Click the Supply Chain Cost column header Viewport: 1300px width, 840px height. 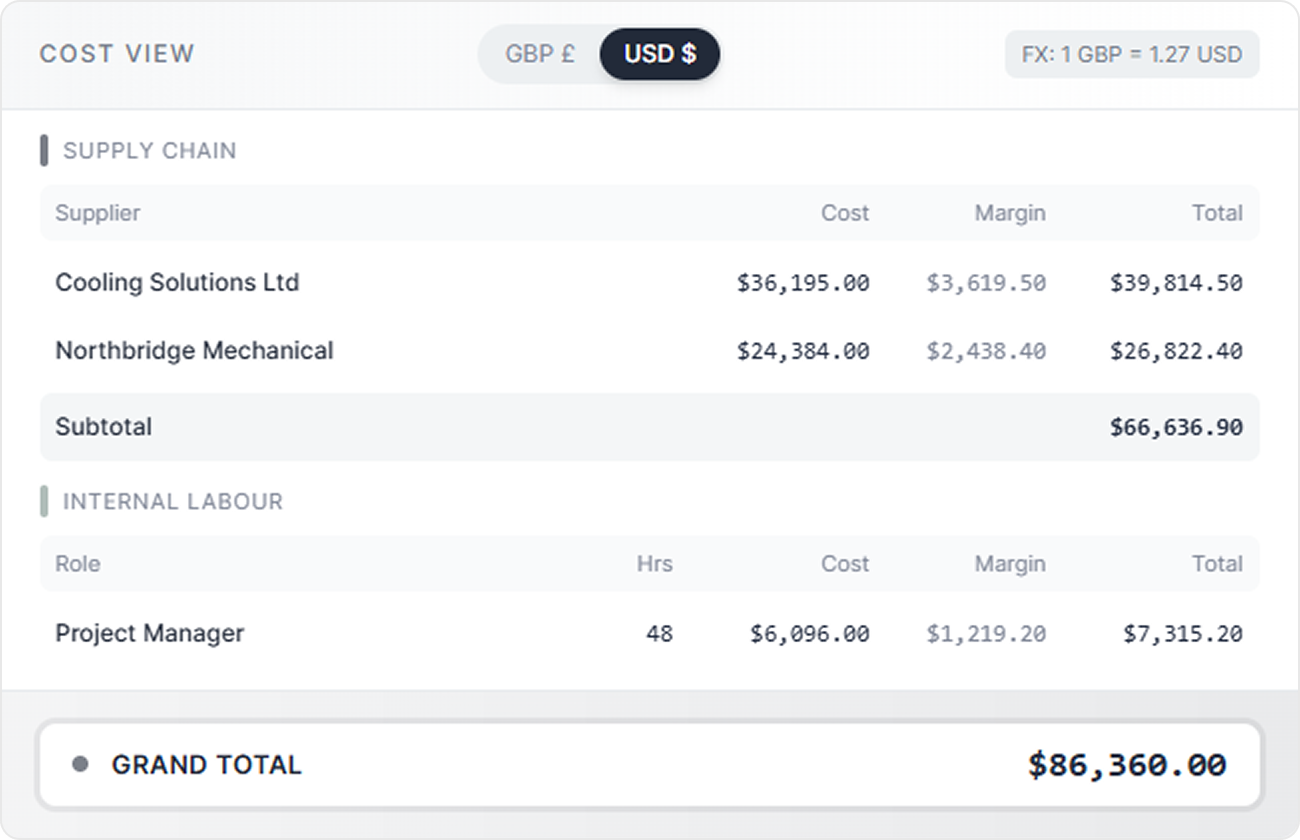click(x=845, y=213)
